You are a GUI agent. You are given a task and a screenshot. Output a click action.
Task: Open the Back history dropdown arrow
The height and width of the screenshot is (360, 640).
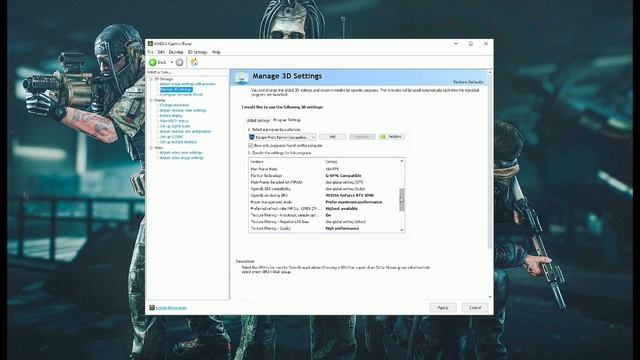[172, 62]
